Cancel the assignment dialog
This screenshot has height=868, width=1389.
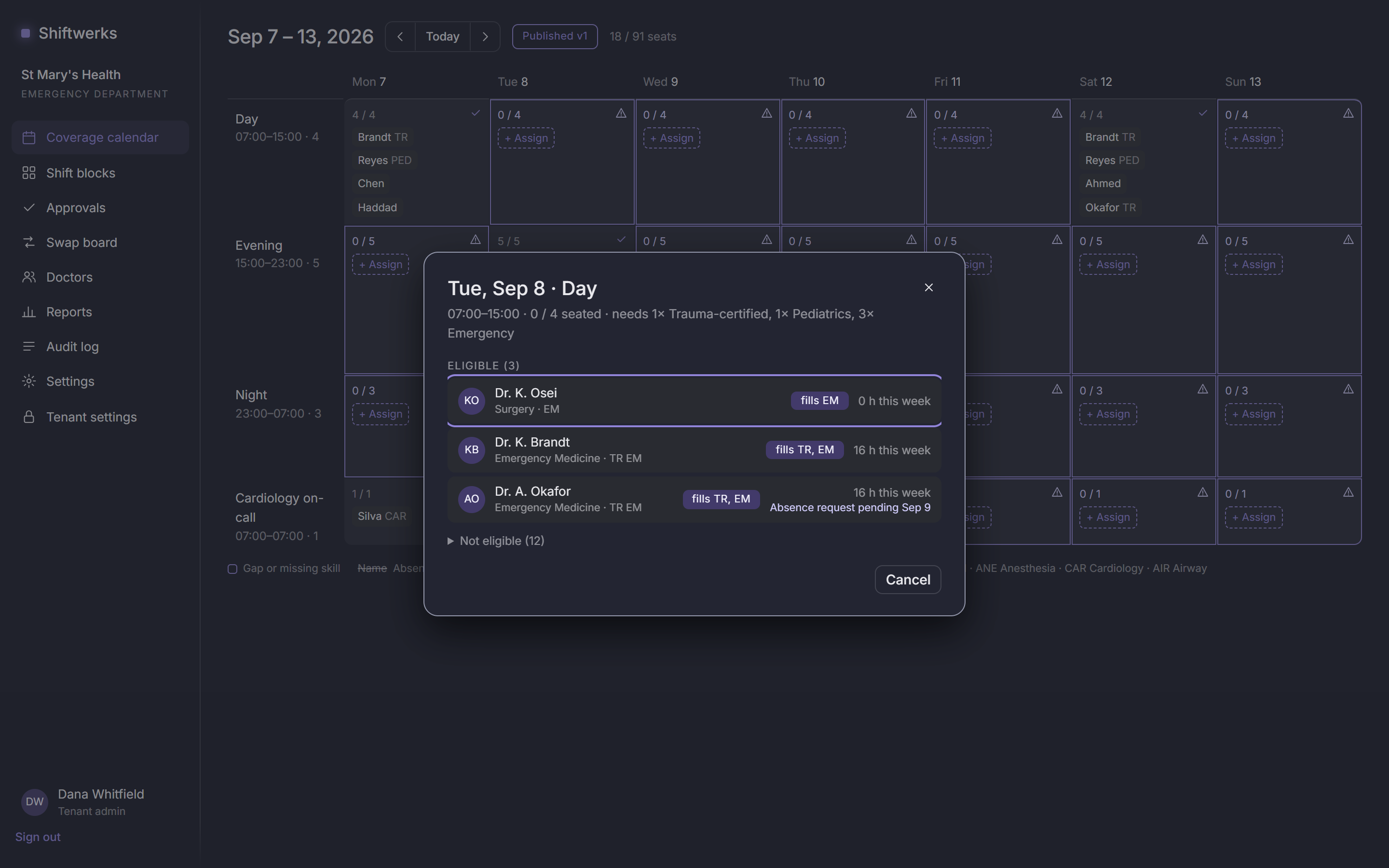pos(908,580)
